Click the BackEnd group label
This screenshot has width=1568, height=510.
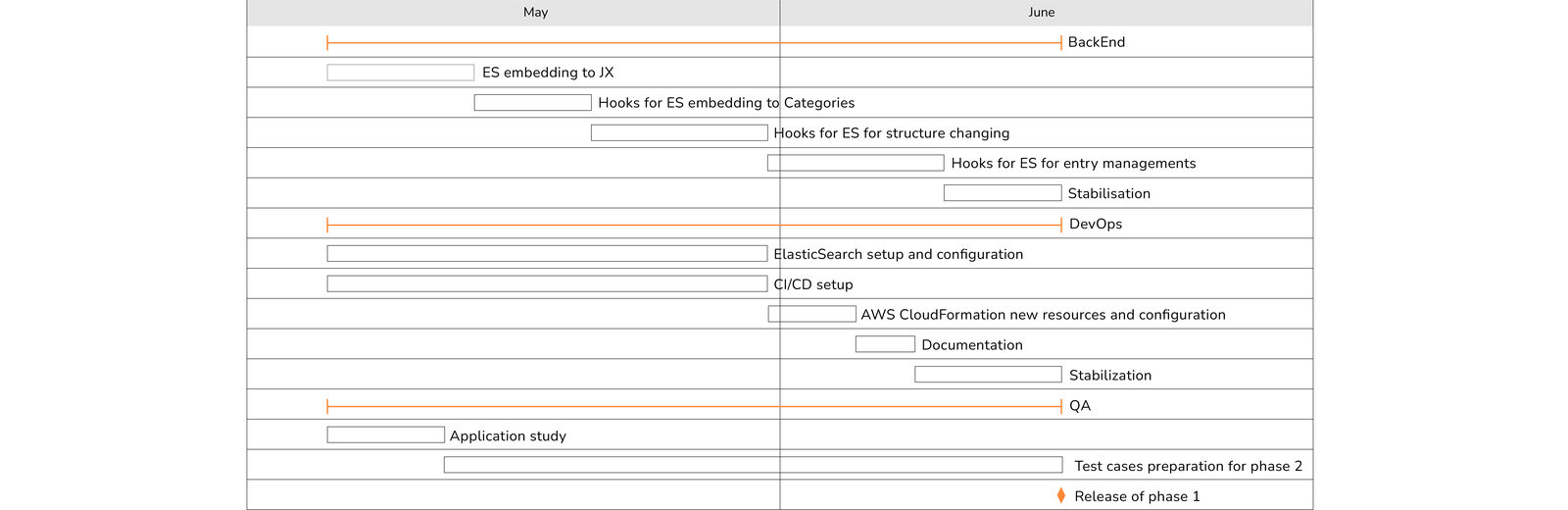[1097, 42]
